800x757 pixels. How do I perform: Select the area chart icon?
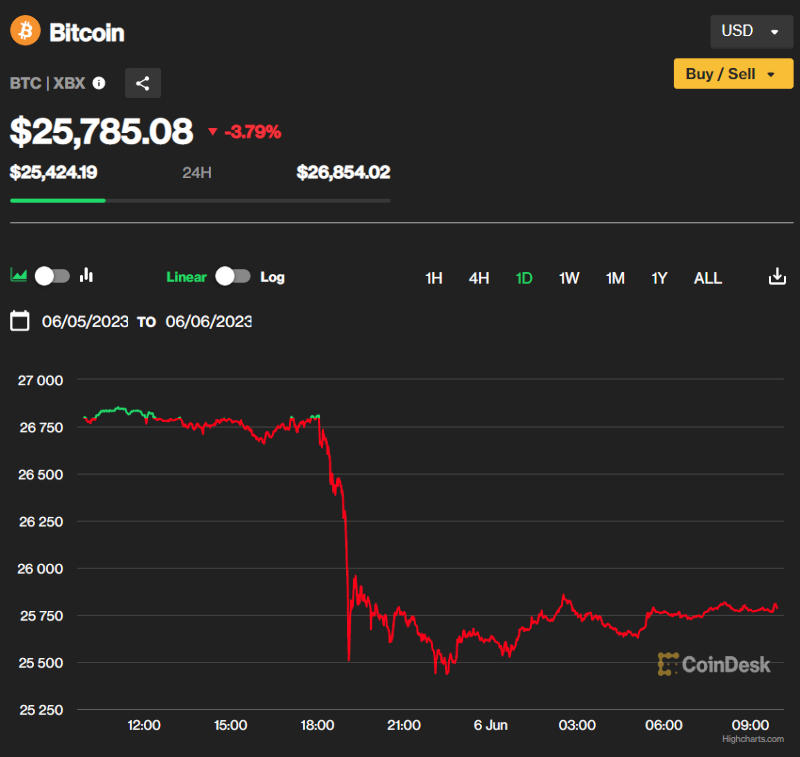point(18,275)
